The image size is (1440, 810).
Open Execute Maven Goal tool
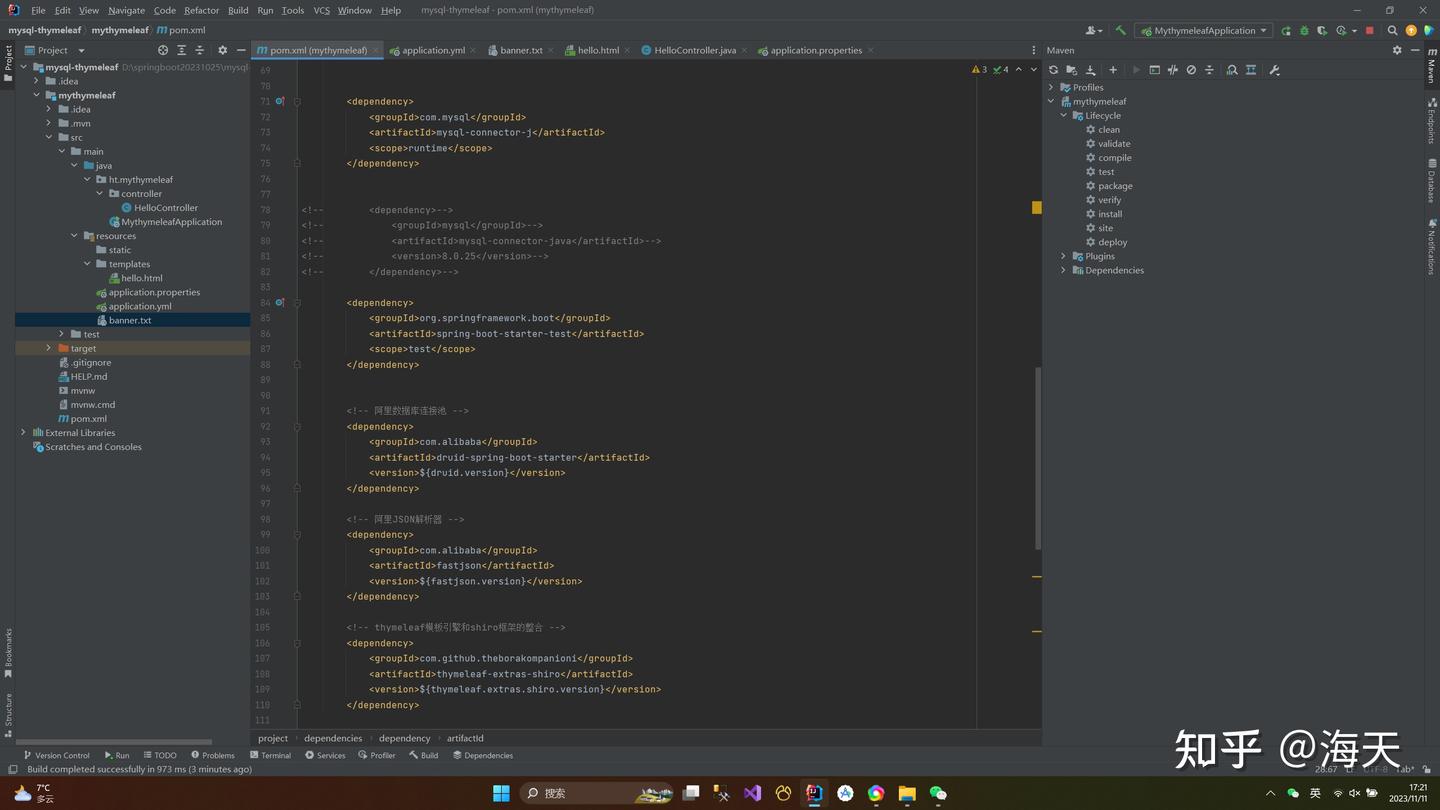click(1154, 69)
